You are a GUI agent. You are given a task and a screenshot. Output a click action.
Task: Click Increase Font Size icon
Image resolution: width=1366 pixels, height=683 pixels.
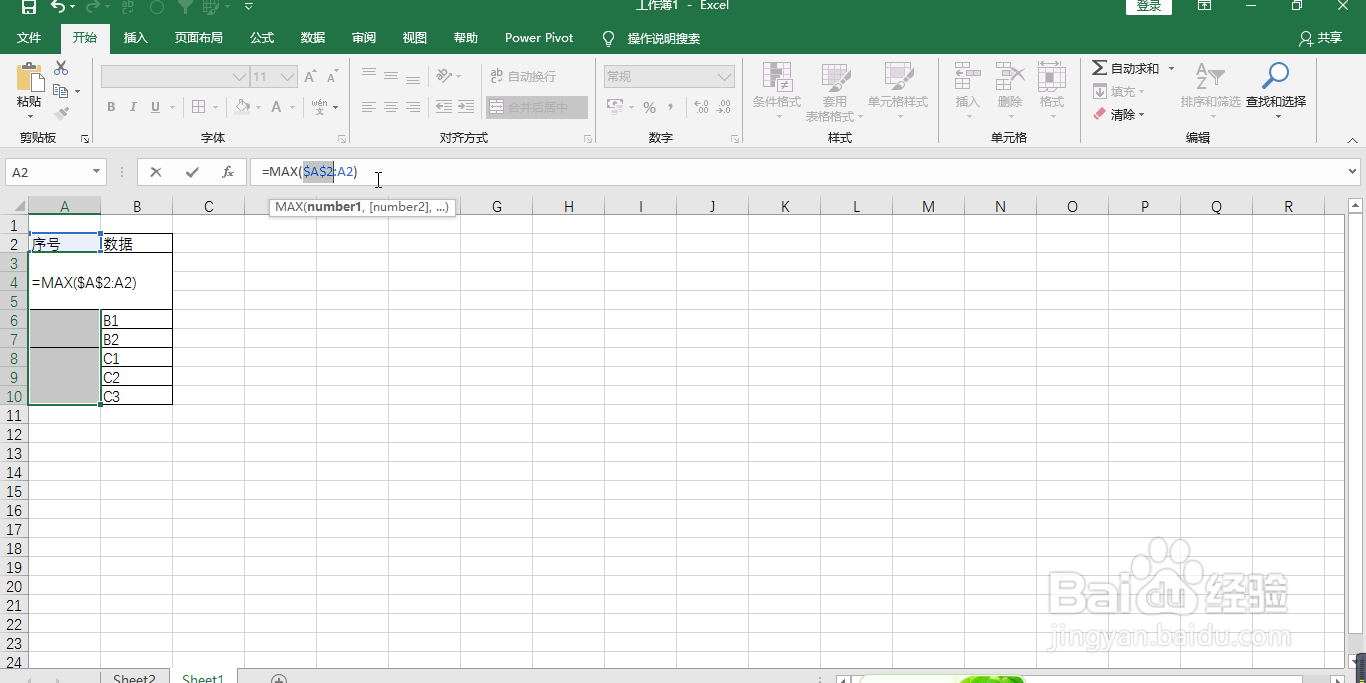click(x=310, y=77)
